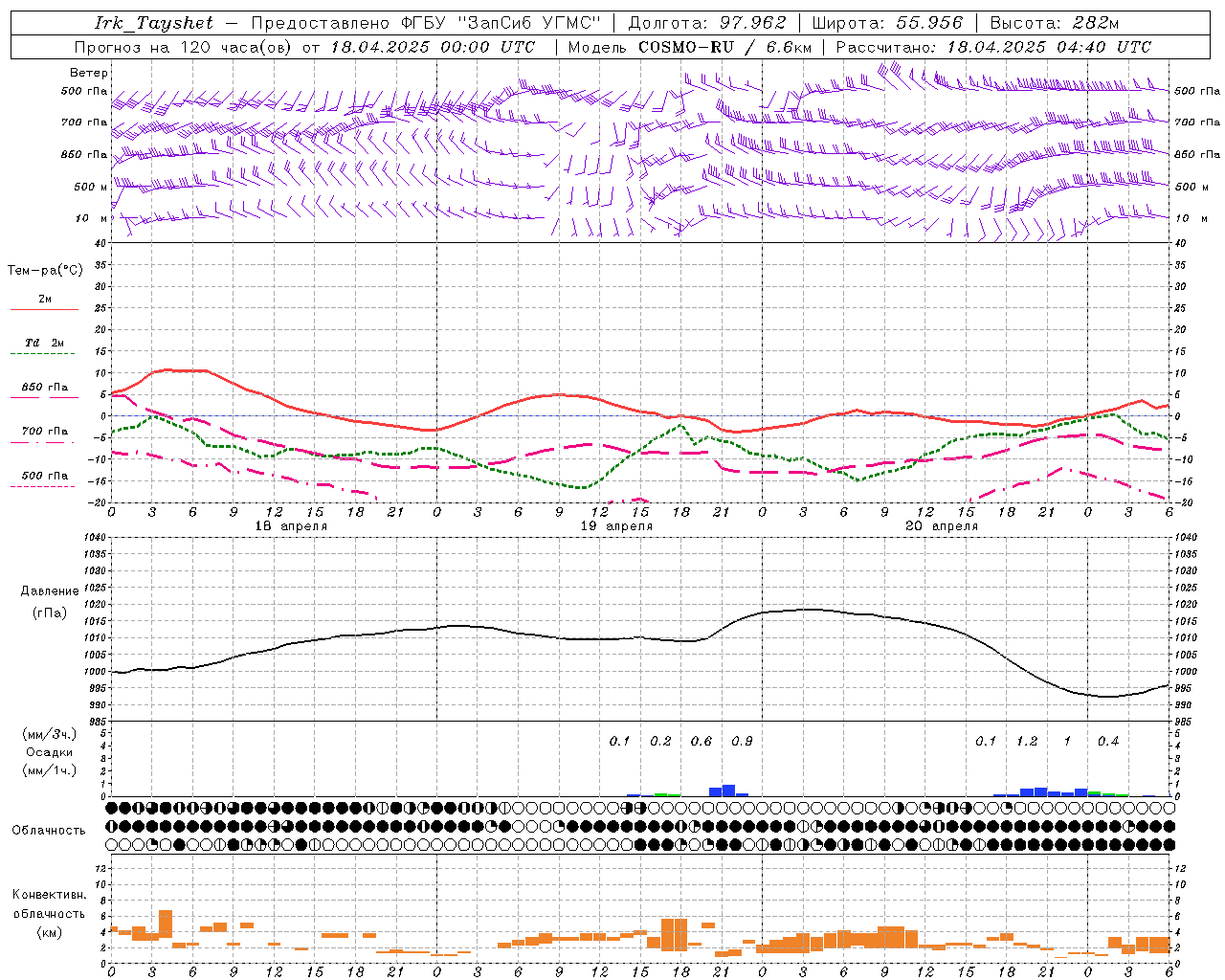Click the (мм/3ч.) unit label
Viewport: 1225px width, 980px height.
(49, 734)
